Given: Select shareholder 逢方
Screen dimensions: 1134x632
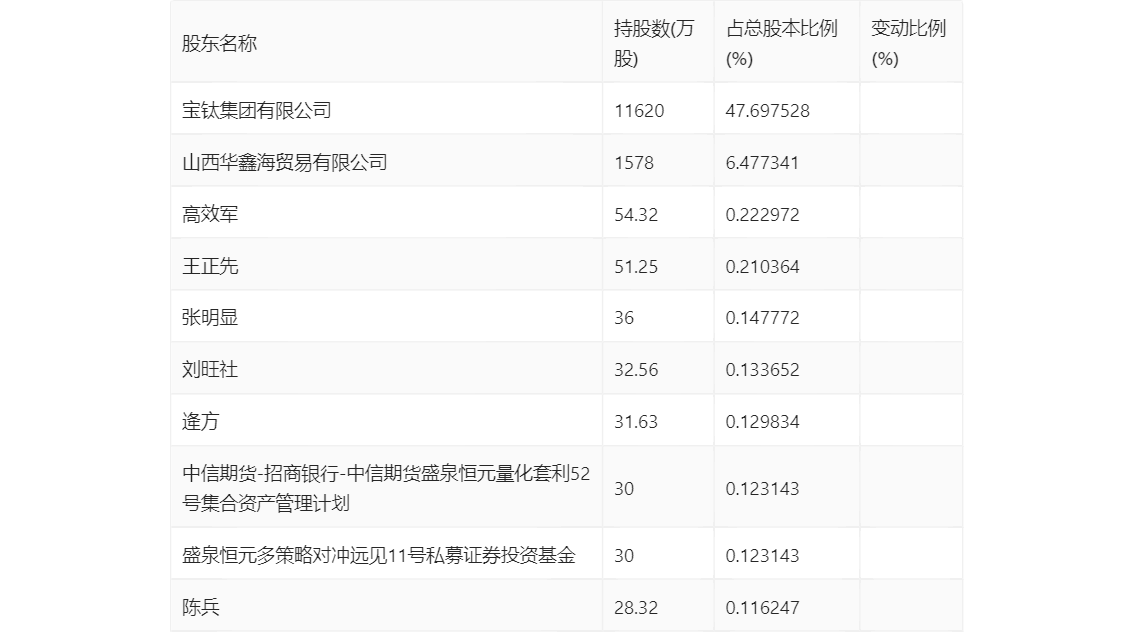Looking at the screenshot, I should pyautogui.click(x=200, y=422).
